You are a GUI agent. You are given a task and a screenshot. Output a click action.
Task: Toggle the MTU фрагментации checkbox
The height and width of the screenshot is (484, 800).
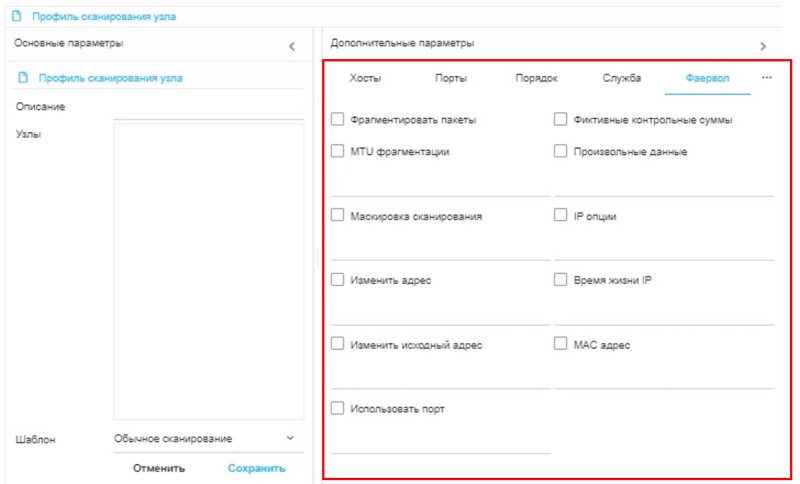[x=338, y=152]
